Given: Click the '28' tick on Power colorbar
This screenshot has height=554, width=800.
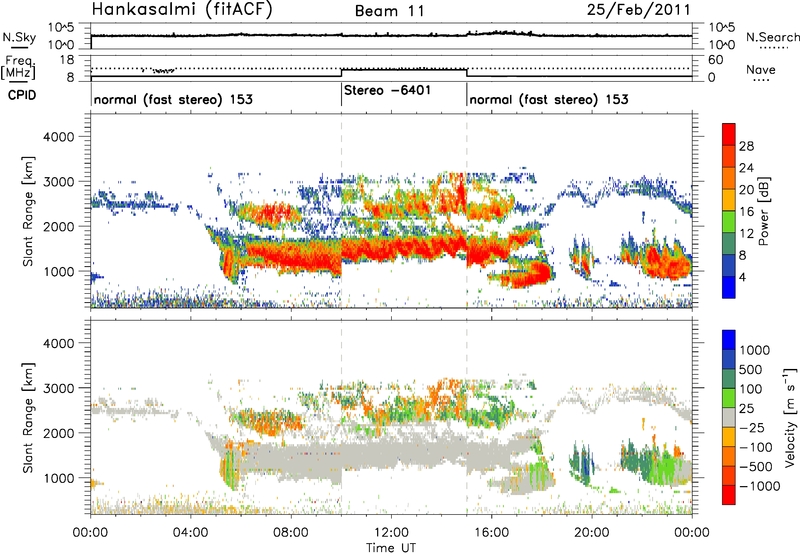Looking at the screenshot, I should tap(746, 146).
